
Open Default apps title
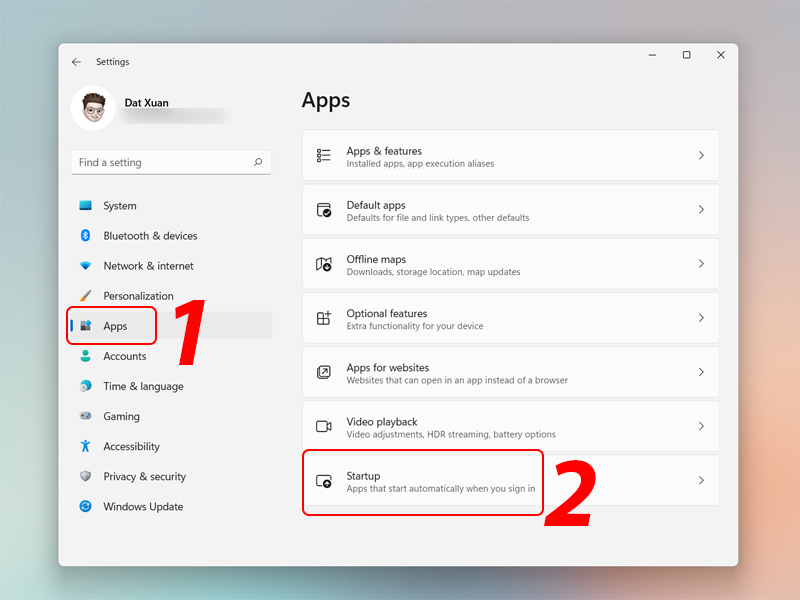tap(376, 205)
